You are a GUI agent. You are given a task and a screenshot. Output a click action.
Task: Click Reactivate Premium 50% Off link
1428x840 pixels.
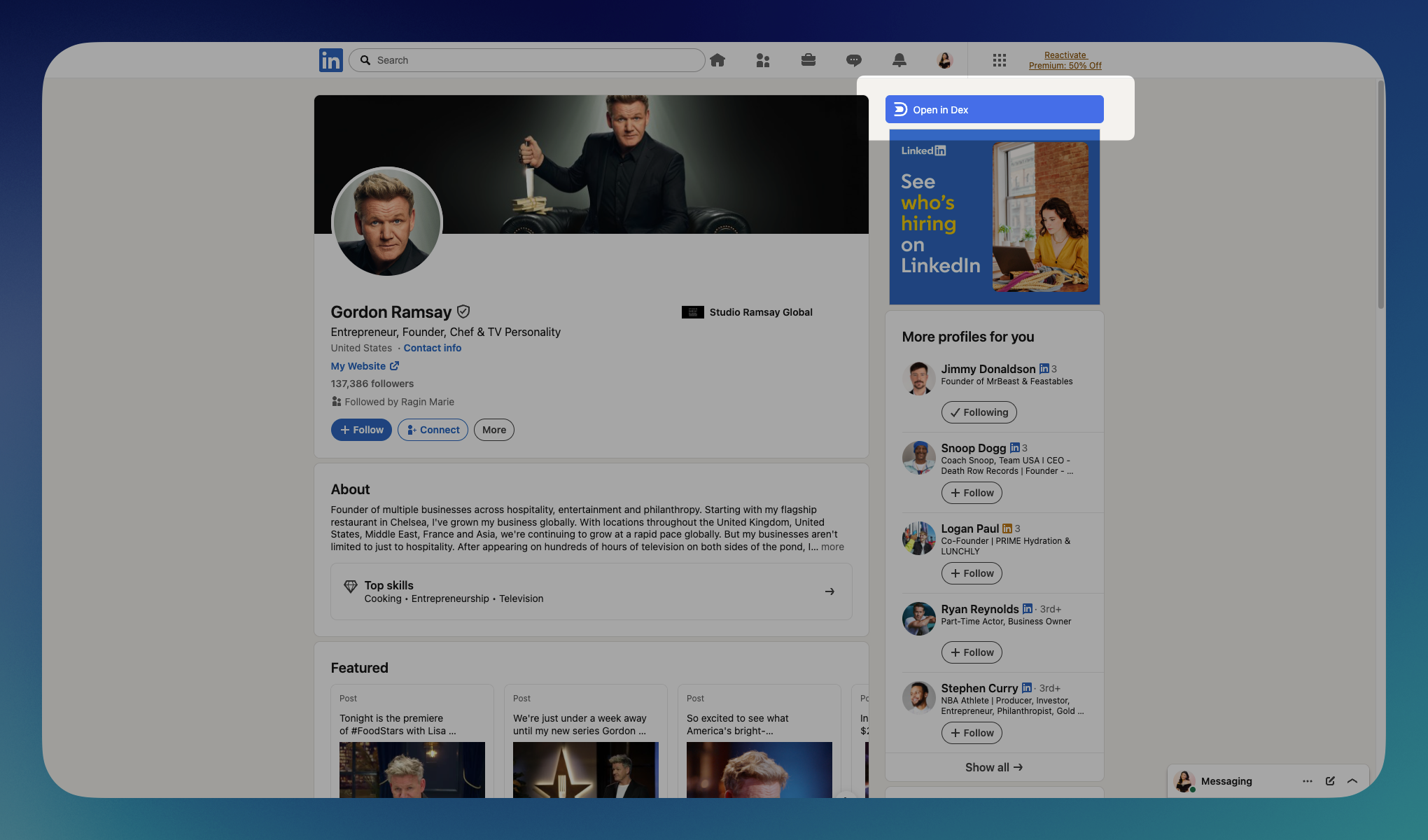click(1065, 60)
